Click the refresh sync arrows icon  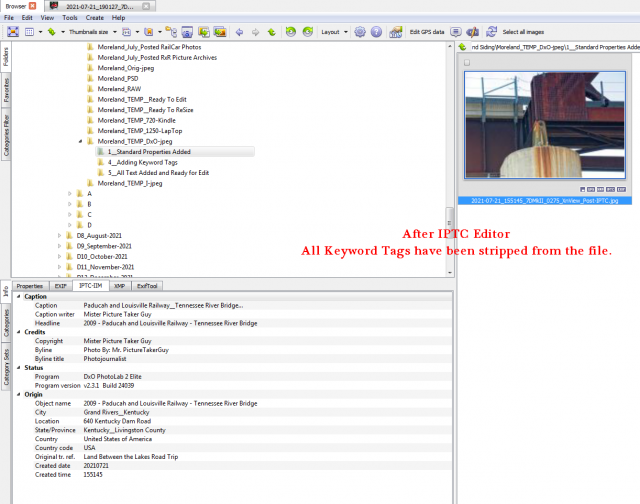492,32
